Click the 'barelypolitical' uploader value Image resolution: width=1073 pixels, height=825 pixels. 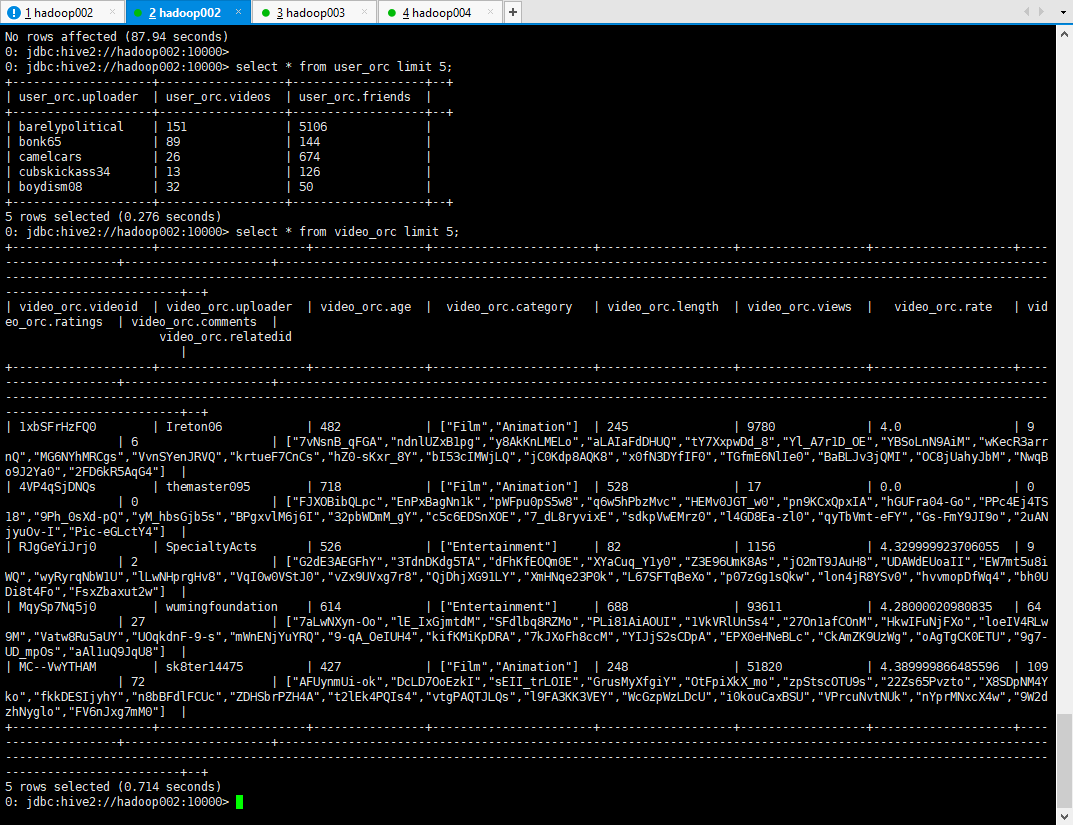click(71, 127)
